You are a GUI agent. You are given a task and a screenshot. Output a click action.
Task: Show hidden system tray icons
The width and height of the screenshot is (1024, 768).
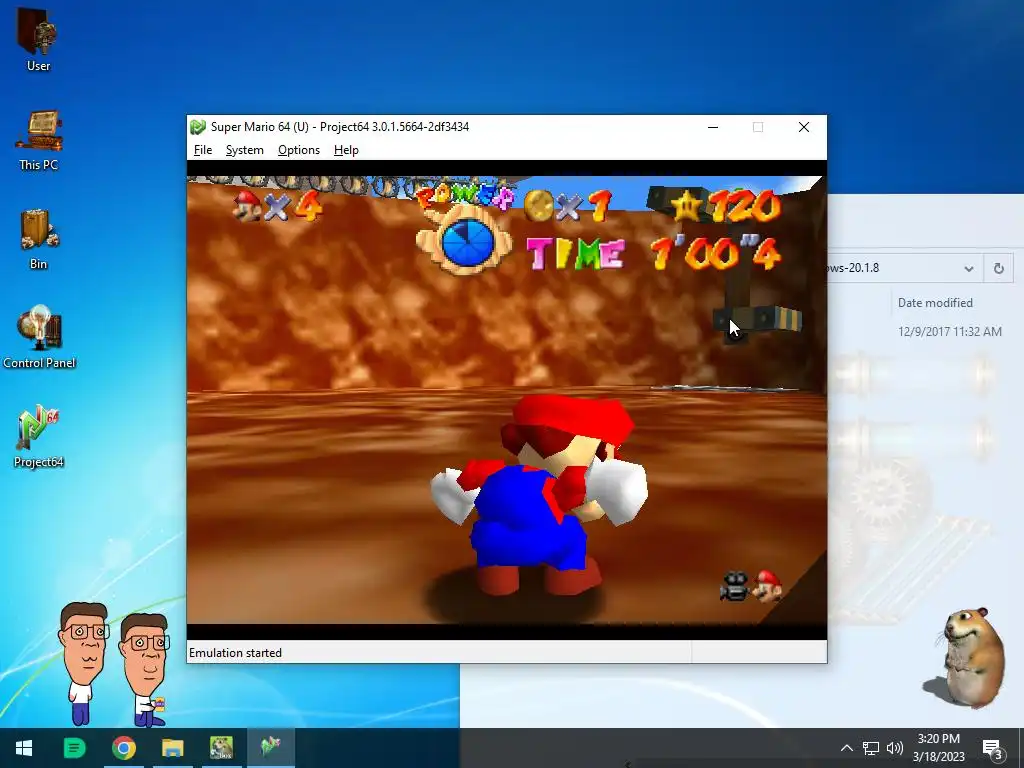pyautogui.click(x=846, y=748)
